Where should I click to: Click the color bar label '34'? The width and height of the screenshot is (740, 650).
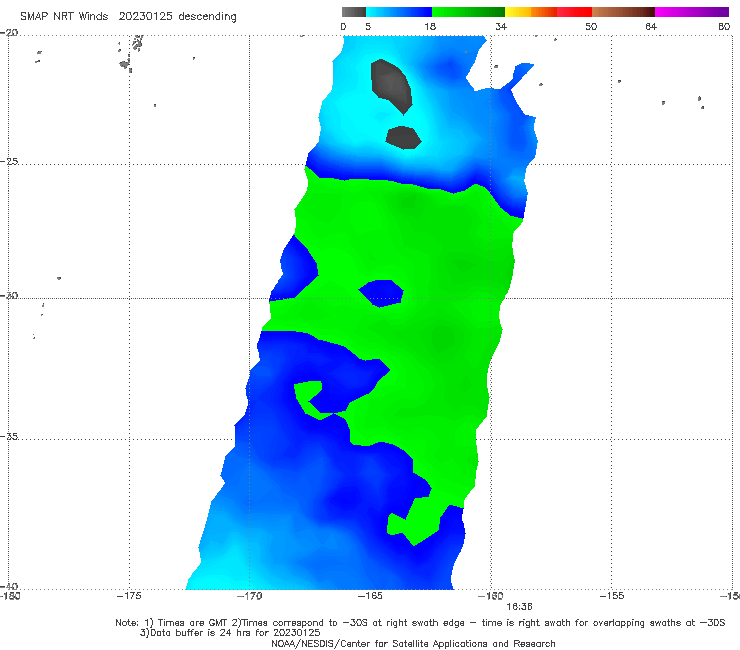point(501,27)
